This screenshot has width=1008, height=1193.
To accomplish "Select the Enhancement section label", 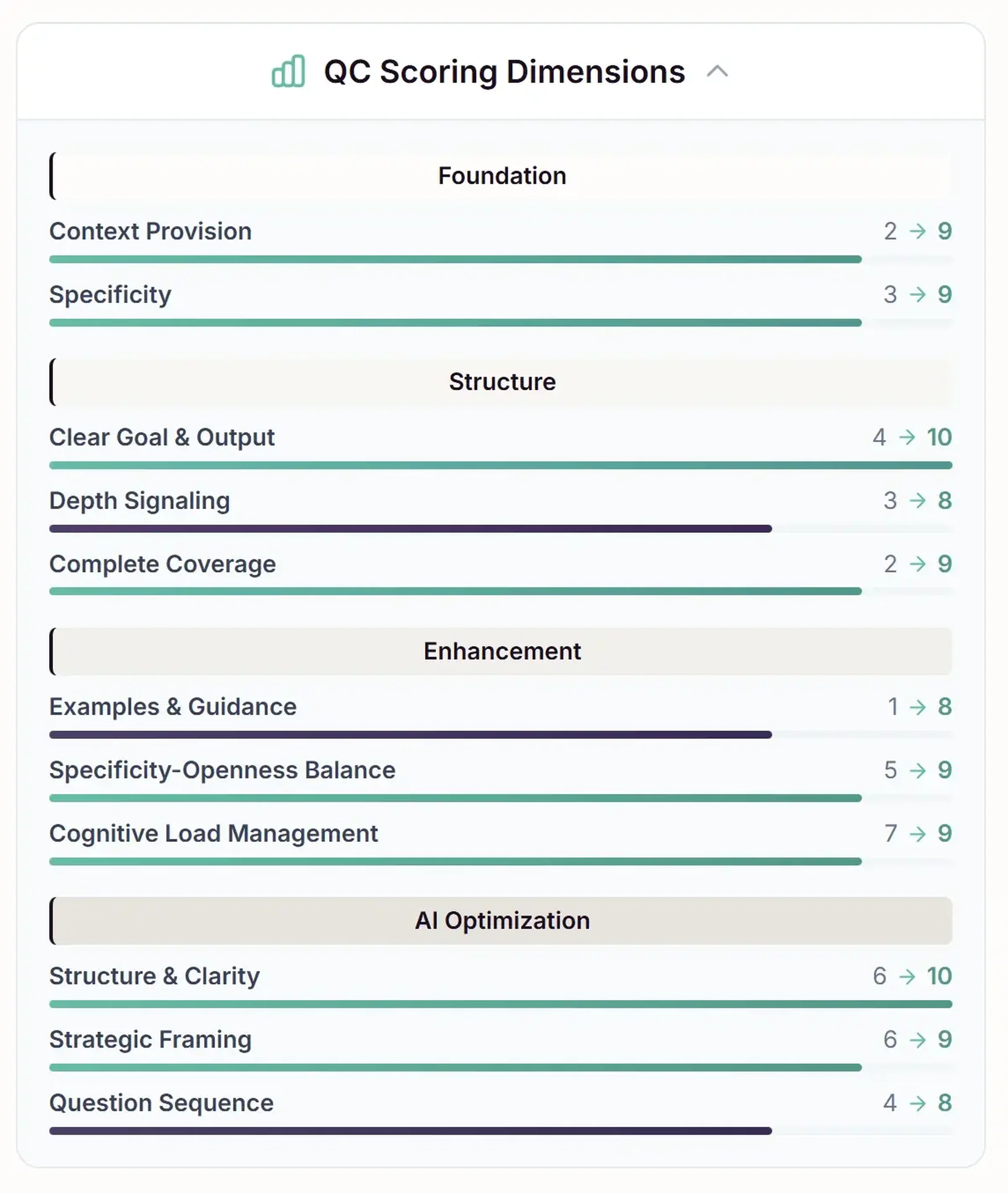I will click(x=502, y=651).
